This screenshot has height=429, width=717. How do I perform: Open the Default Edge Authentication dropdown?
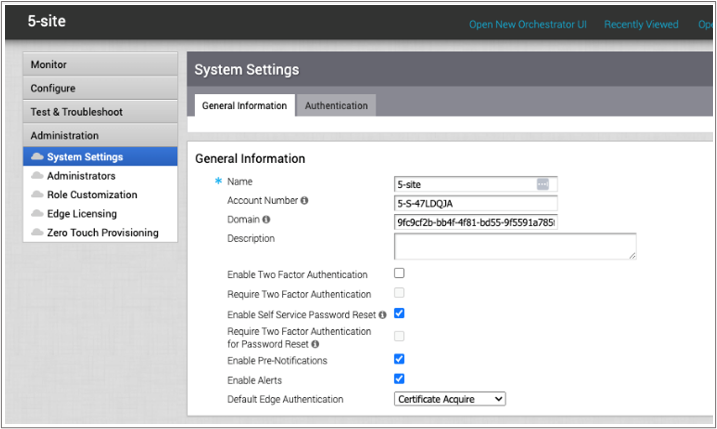point(450,399)
